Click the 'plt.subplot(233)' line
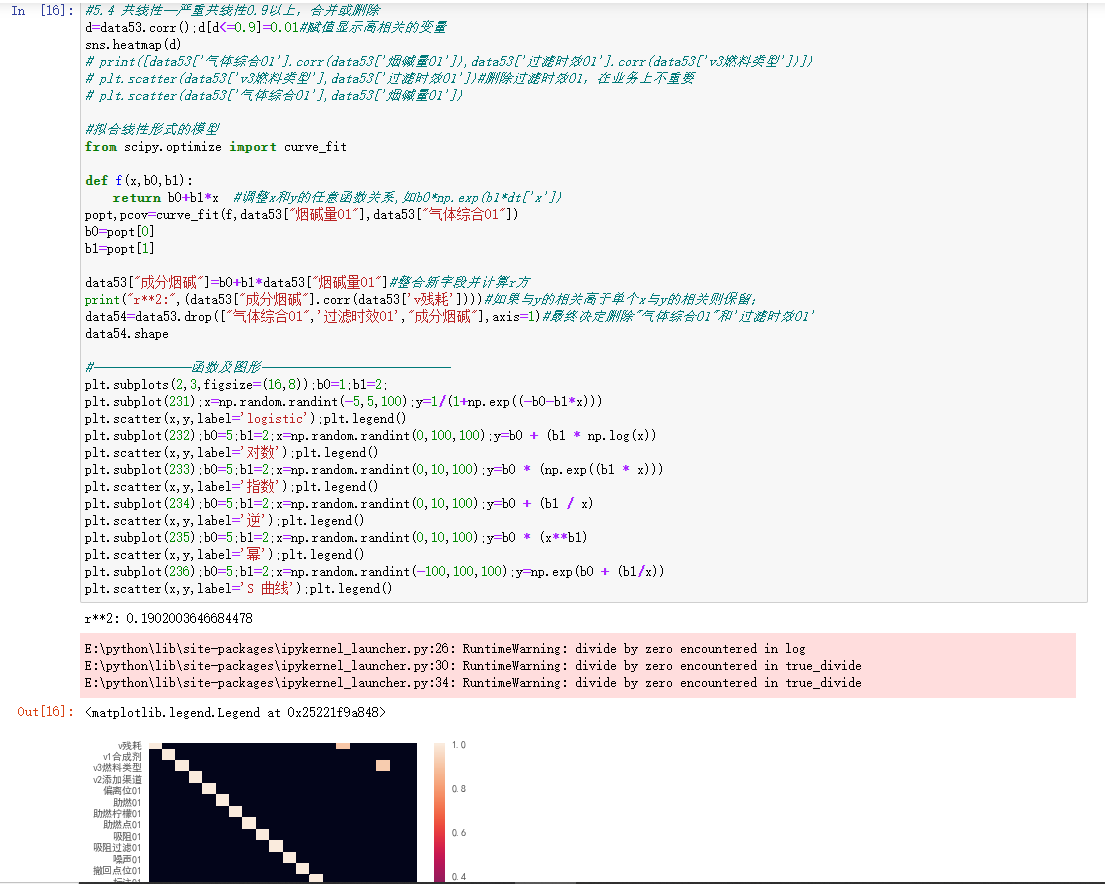This screenshot has width=1105, height=884. (x=374, y=469)
